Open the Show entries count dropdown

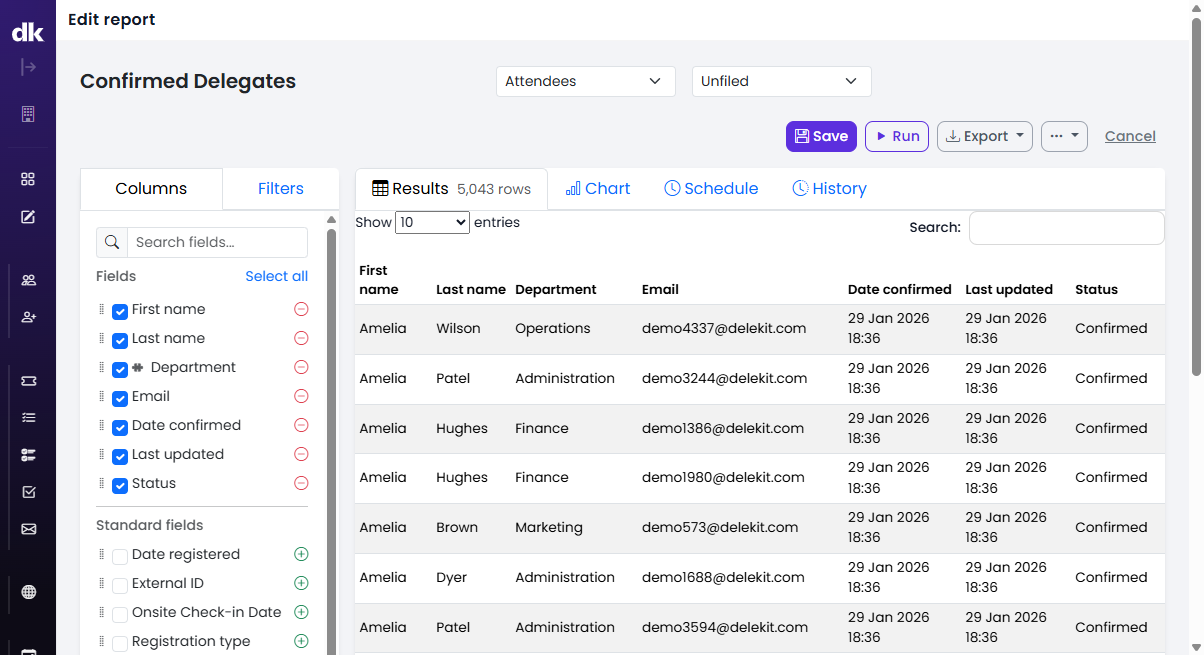coord(432,222)
